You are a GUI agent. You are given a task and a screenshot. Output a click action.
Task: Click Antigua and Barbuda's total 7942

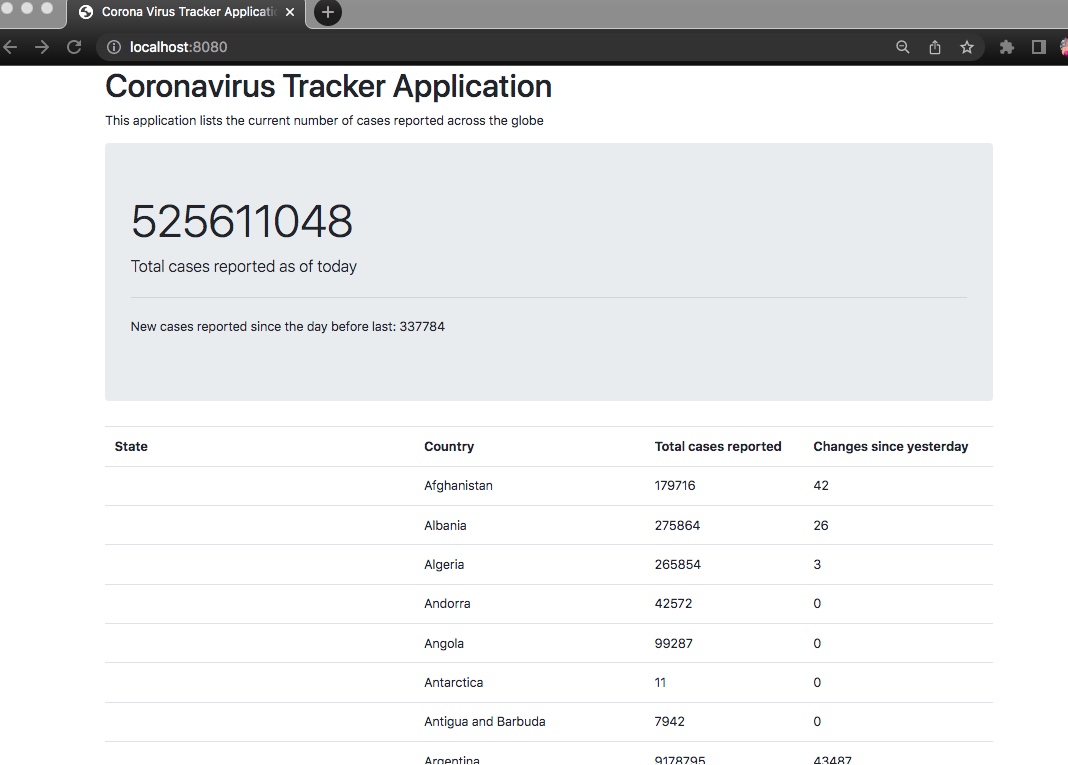[x=670, y=721]
